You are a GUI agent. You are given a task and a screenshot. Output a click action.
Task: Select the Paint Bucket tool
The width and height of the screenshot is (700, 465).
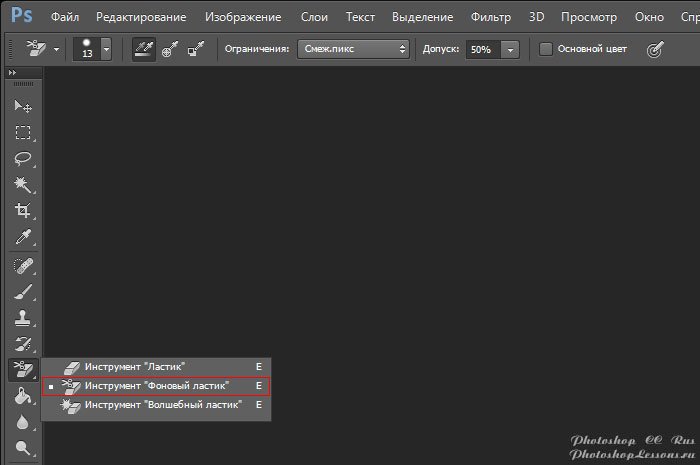22,397
